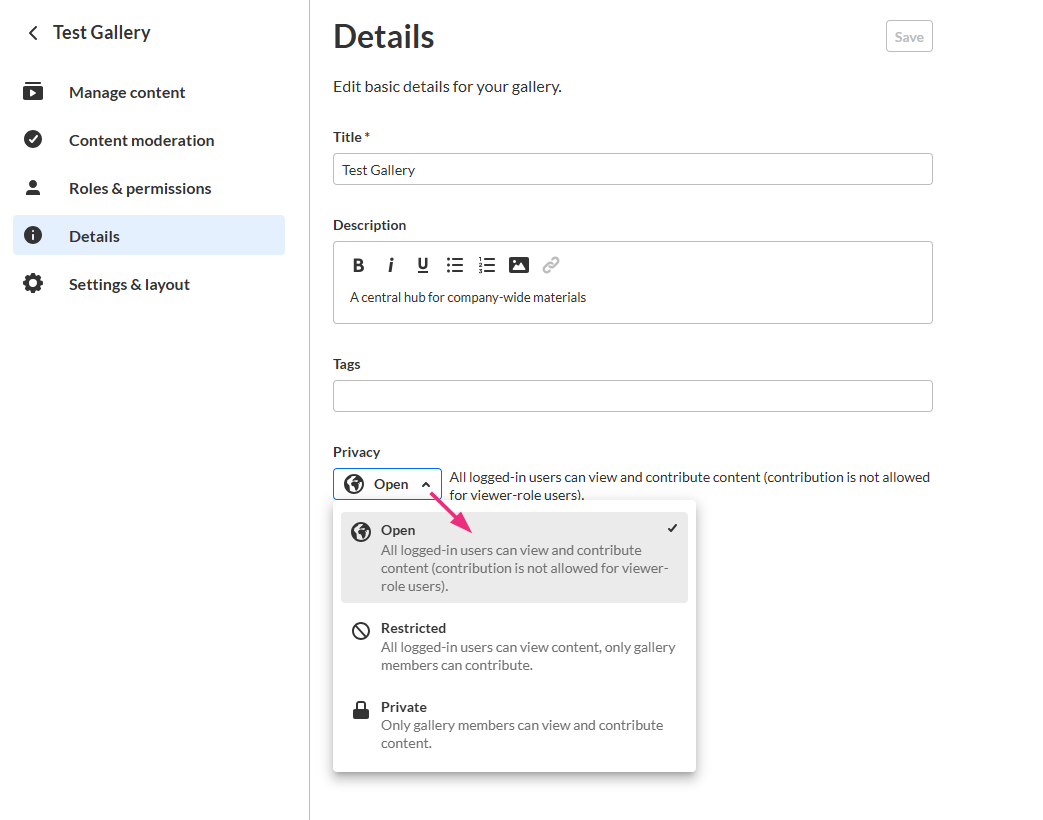This screenshot has height=820, width=1043.
Task: Click the Details info icon in sidebar
Action: 33,235
